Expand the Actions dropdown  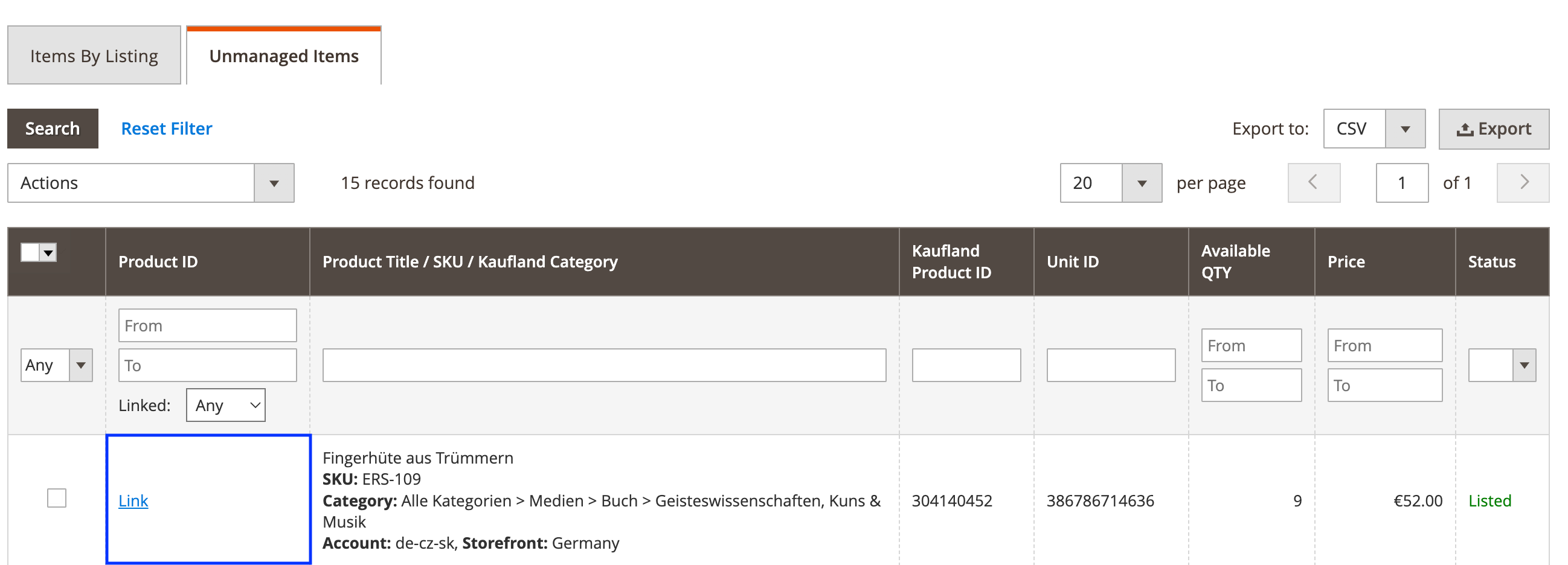273,183
